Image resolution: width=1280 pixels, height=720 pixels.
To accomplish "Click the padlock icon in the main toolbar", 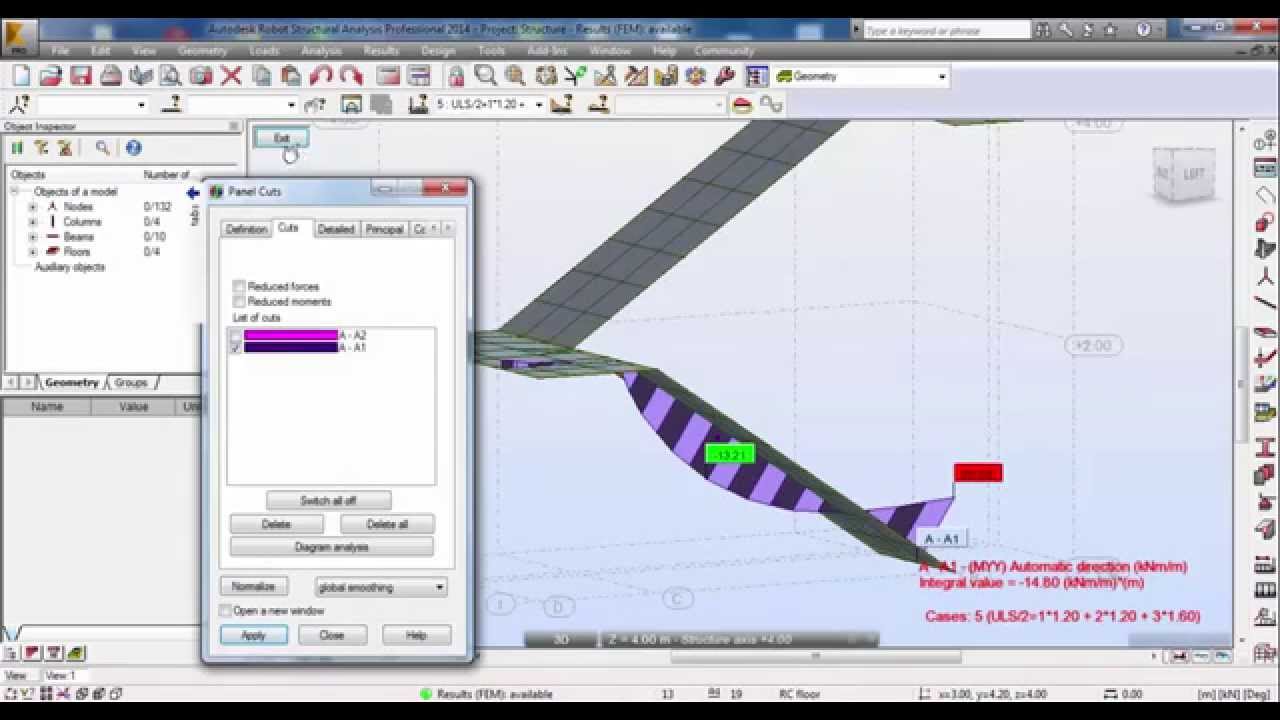I will click(x=456, y=76).
